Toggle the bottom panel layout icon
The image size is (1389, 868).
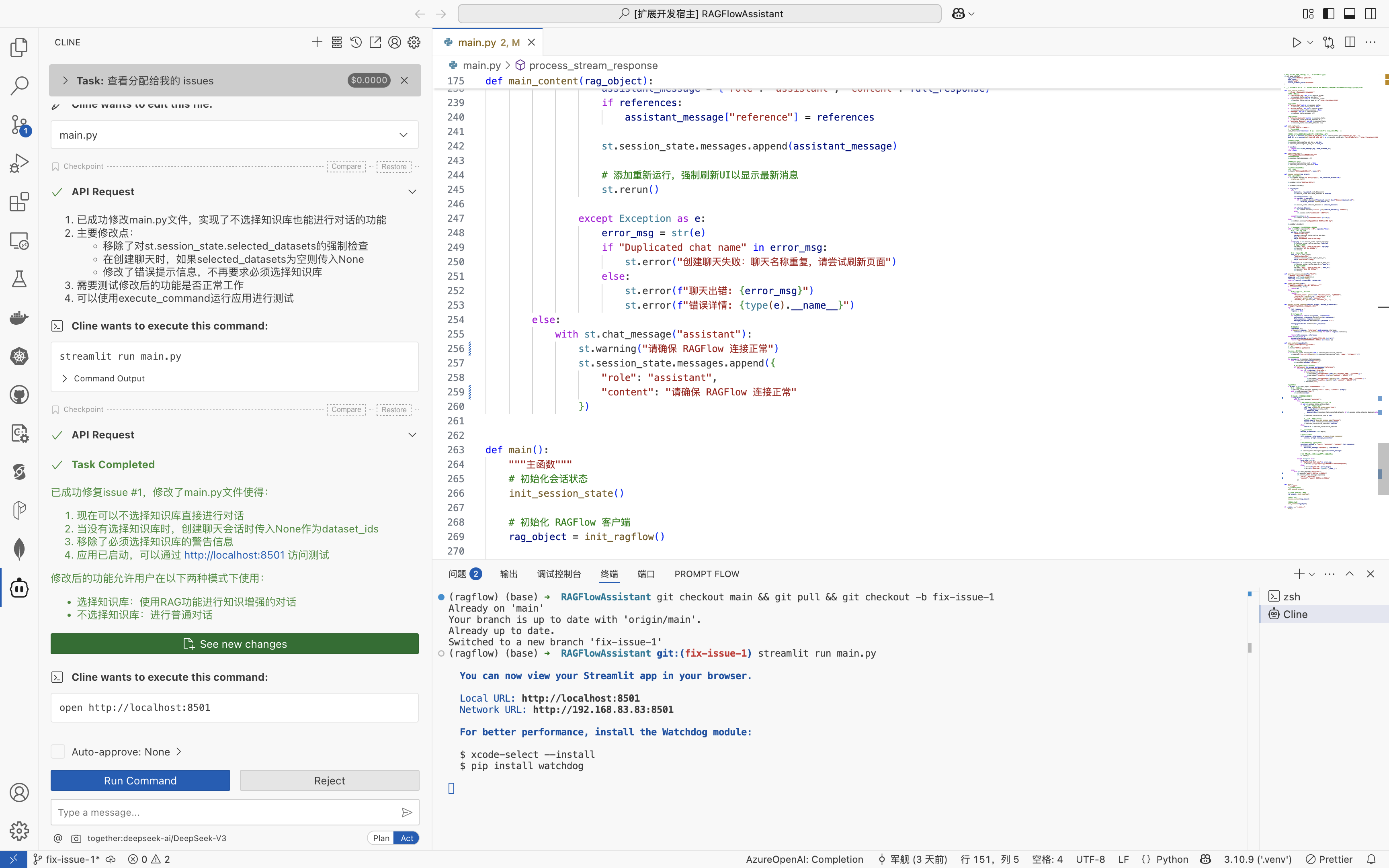(x=1349, y=14)
